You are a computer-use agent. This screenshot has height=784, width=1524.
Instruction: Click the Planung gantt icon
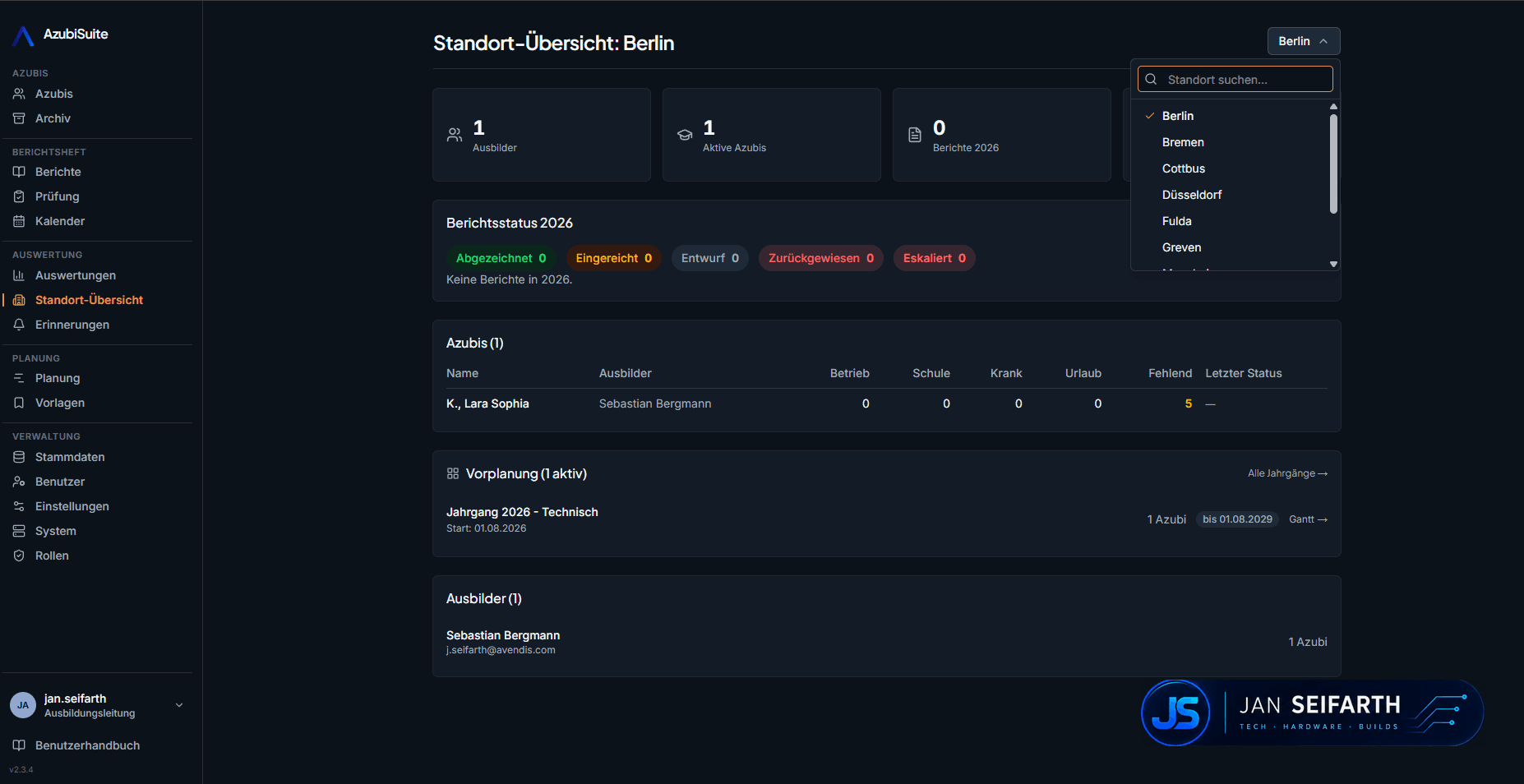(x=19, y=378)
